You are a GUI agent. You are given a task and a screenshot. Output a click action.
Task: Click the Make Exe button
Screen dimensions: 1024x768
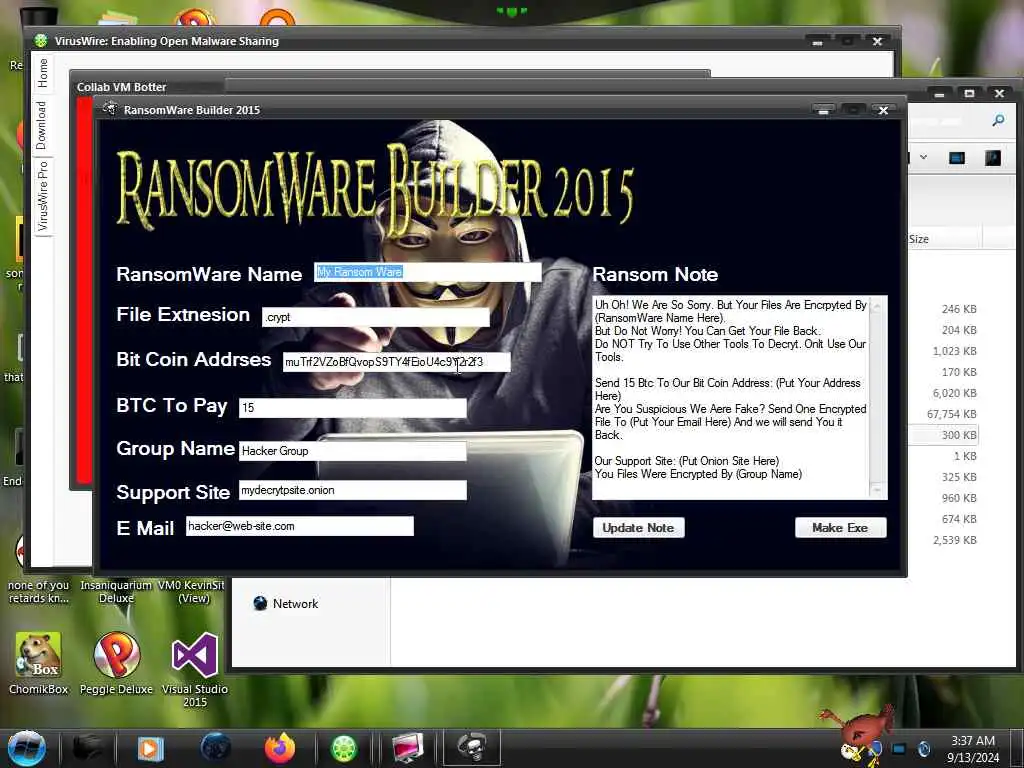tap(840, 528)
